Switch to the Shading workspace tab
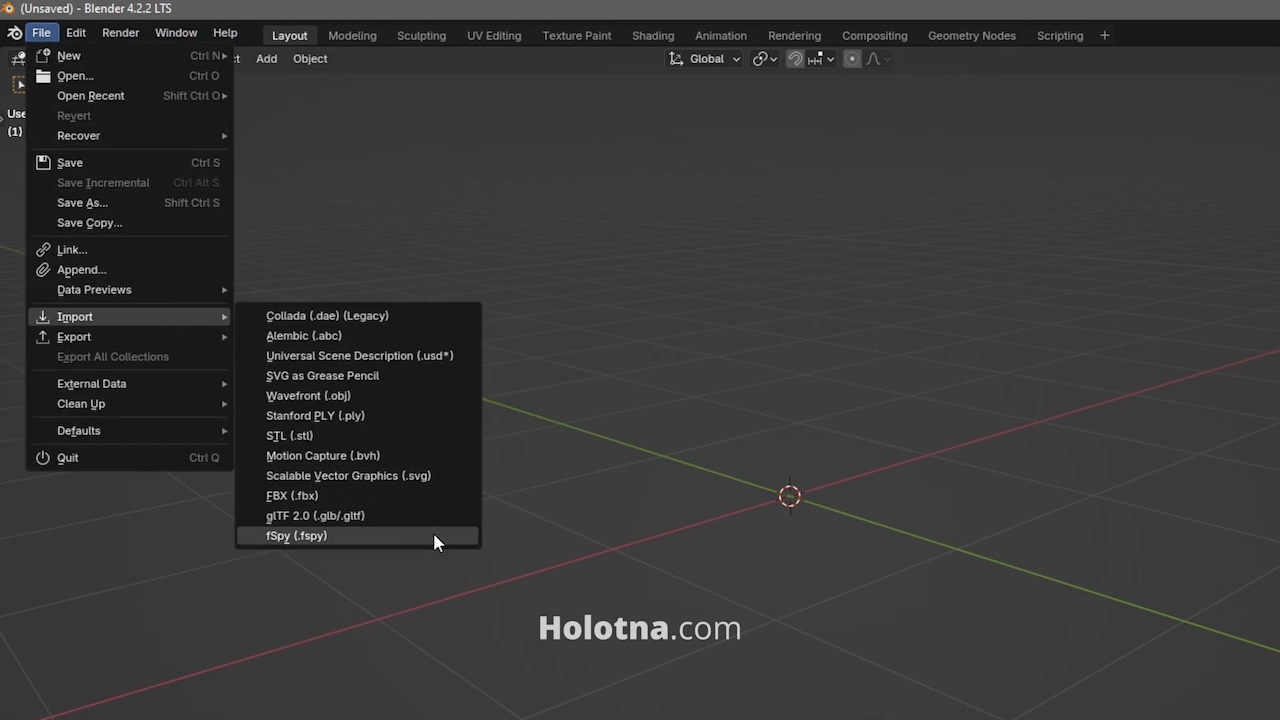This screenshot has height=720, width=1280. click(653, 35)
